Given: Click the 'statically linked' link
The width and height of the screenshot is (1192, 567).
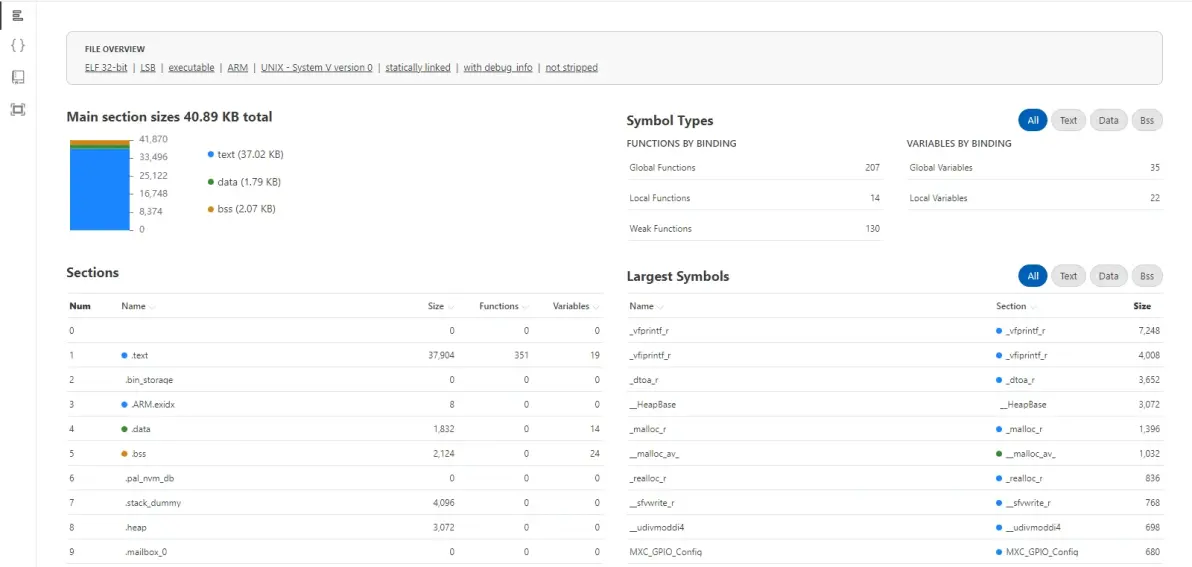Looking at the screenshot, I should click(x=418, y=68).
